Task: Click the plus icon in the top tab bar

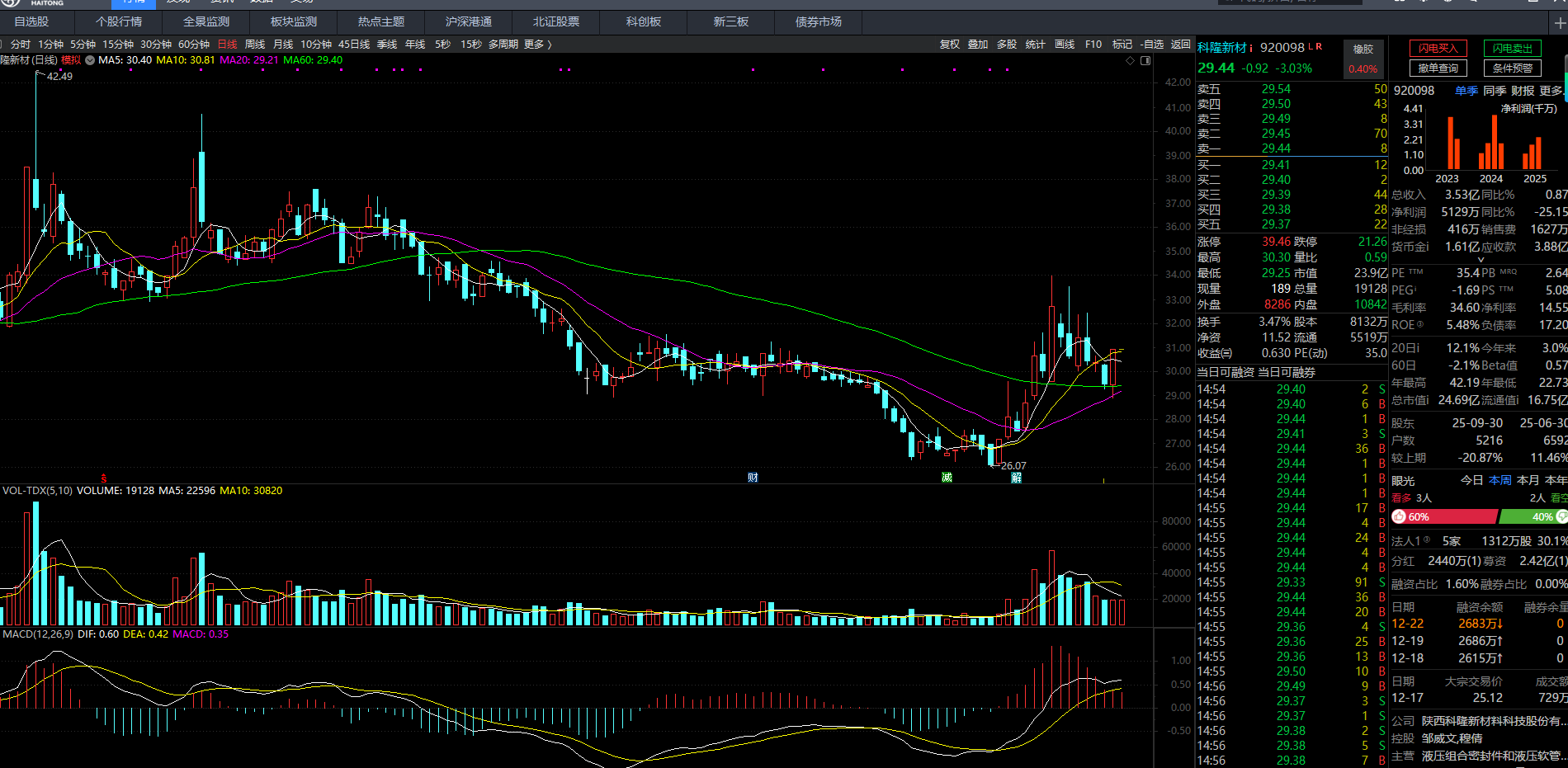Action: click(x=1559, y=22)
